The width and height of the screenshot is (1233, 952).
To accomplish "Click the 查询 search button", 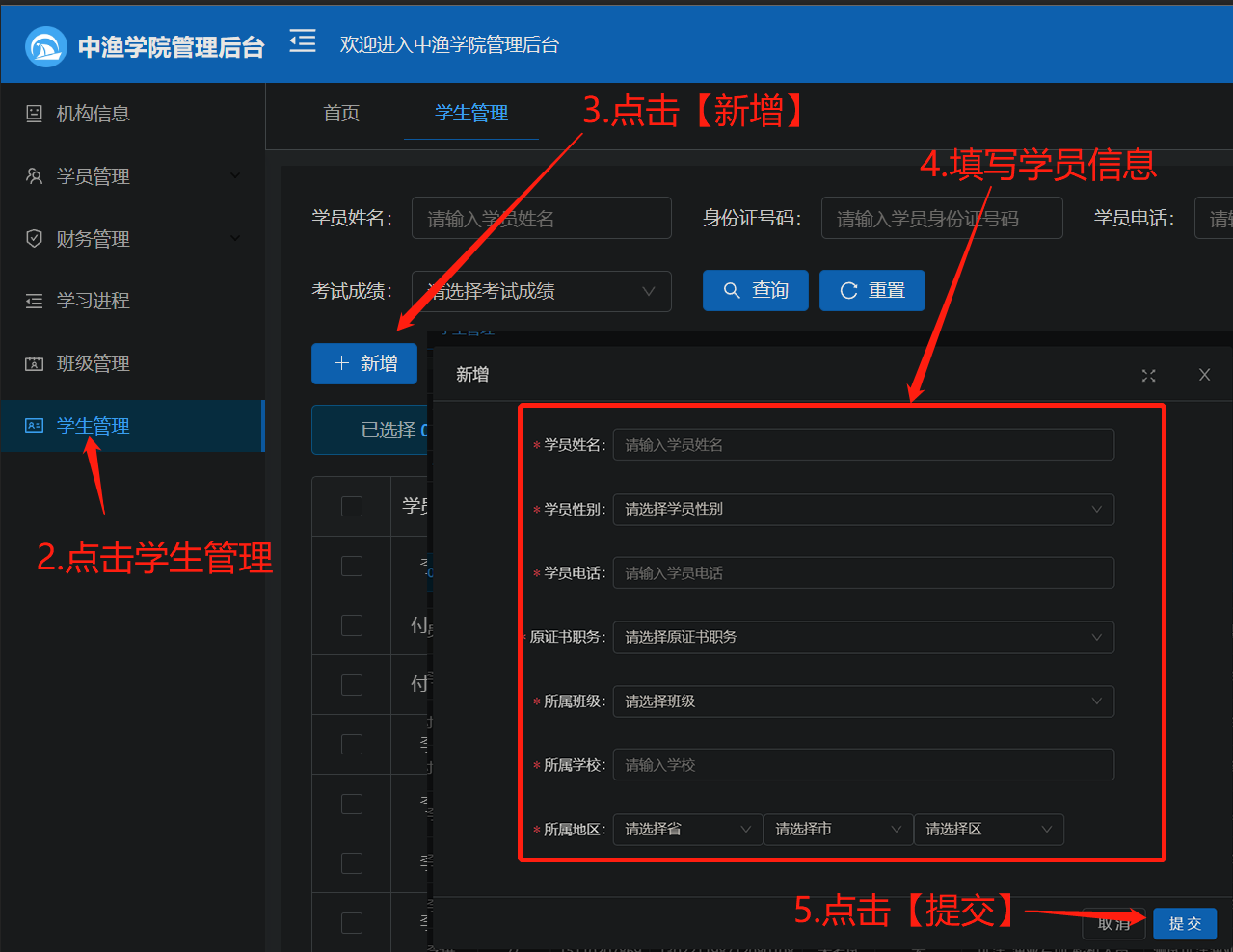I will (x=756, y=290).
